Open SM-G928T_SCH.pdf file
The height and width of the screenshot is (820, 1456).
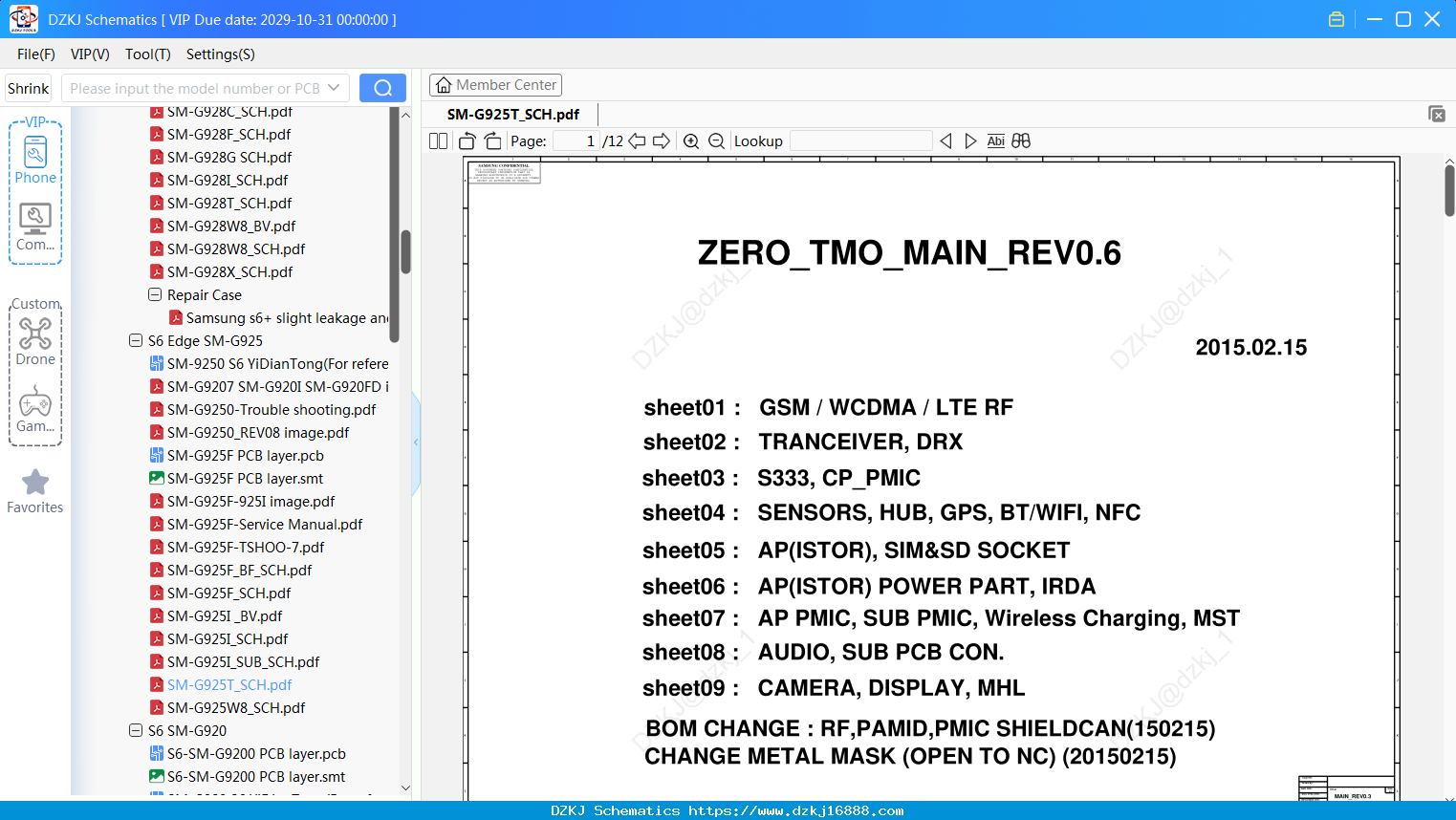pyautogui.click(x=228, y=204)
